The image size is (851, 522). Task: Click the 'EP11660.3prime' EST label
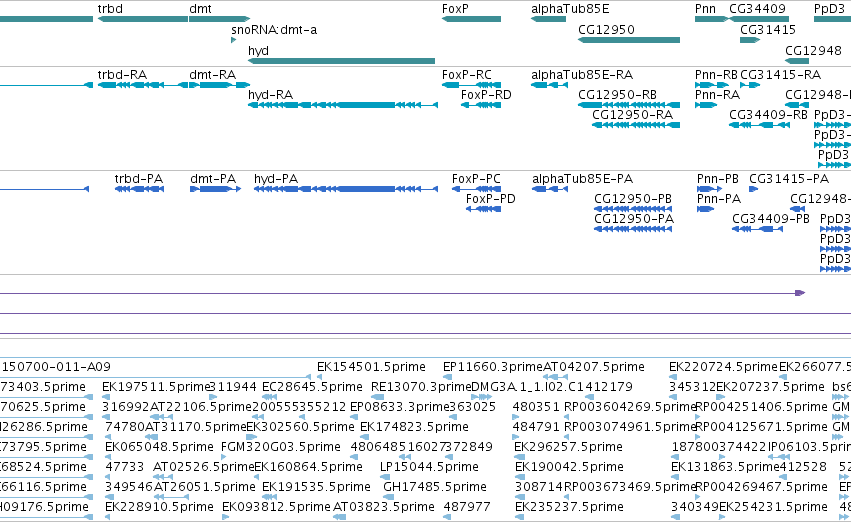[493, 367]
